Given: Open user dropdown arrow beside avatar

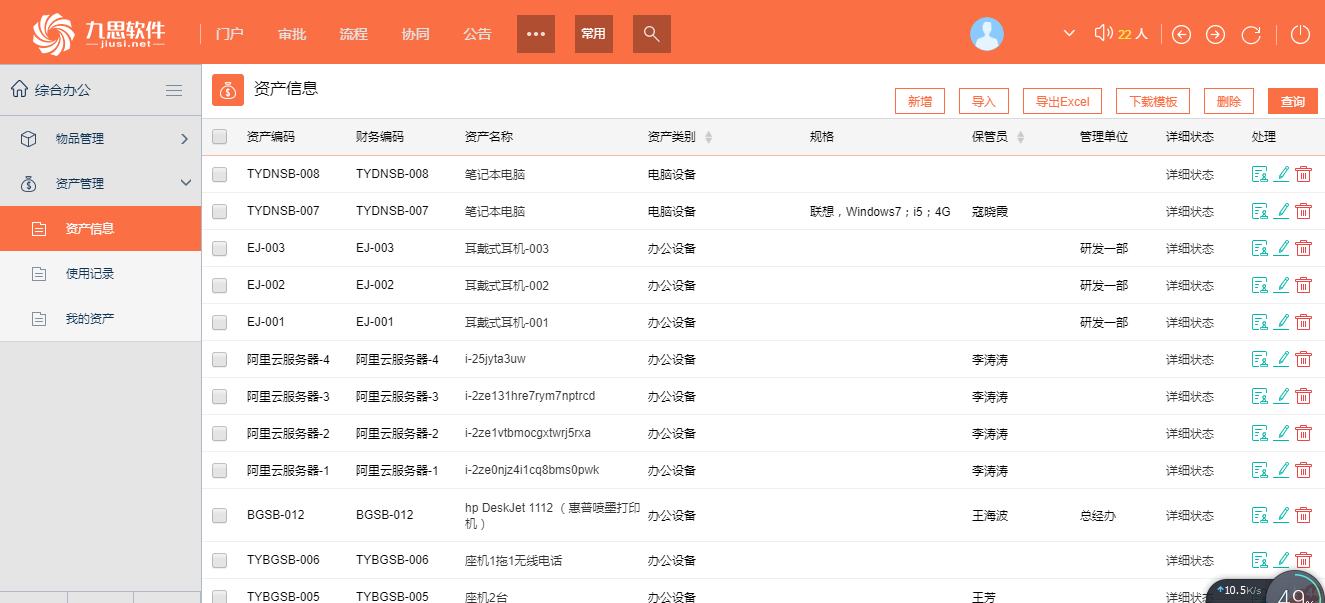Looking at the screenshot, I should pos(1069,34).
